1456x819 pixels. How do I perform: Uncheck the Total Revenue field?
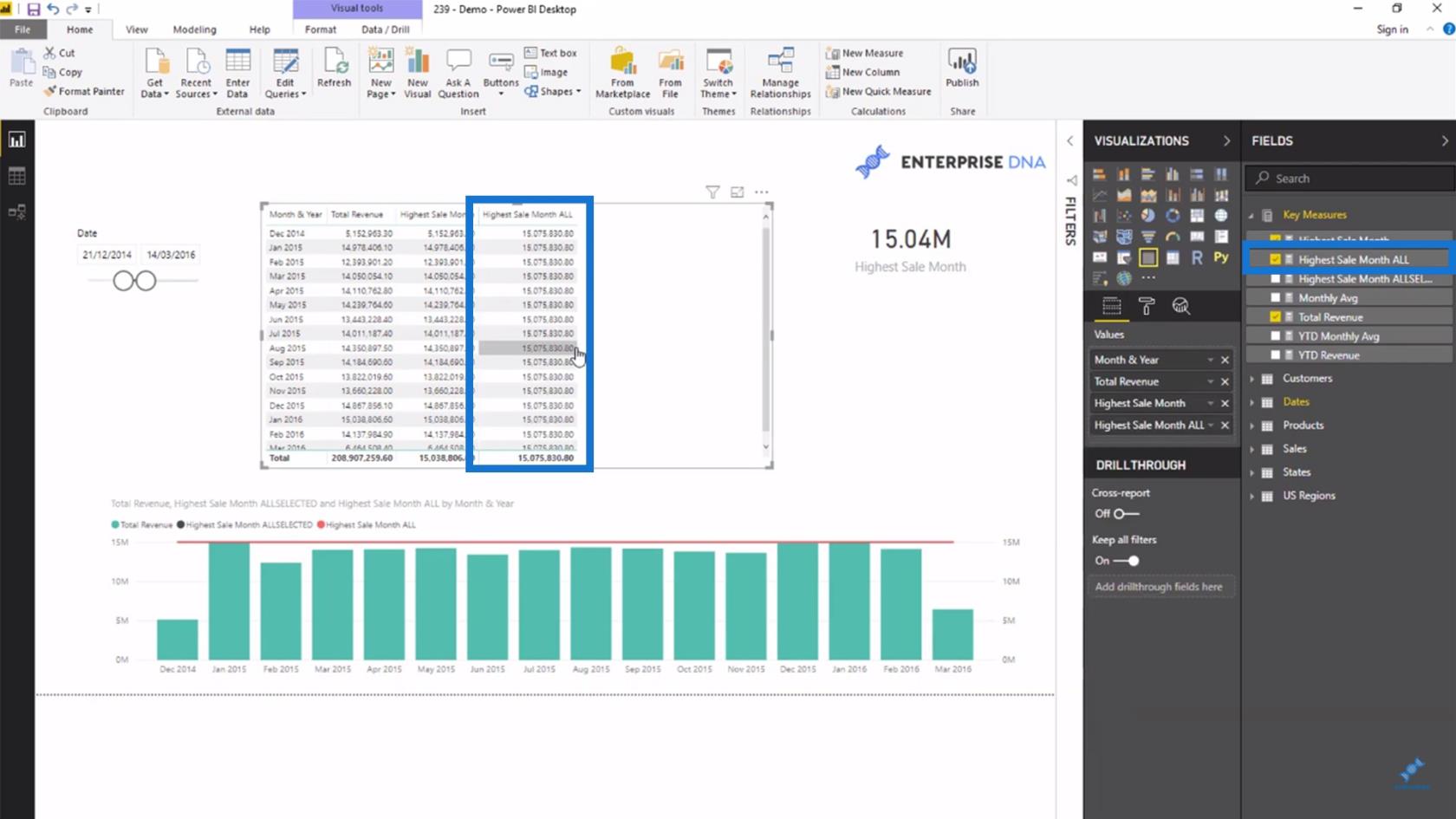[x=1275, y=317]
